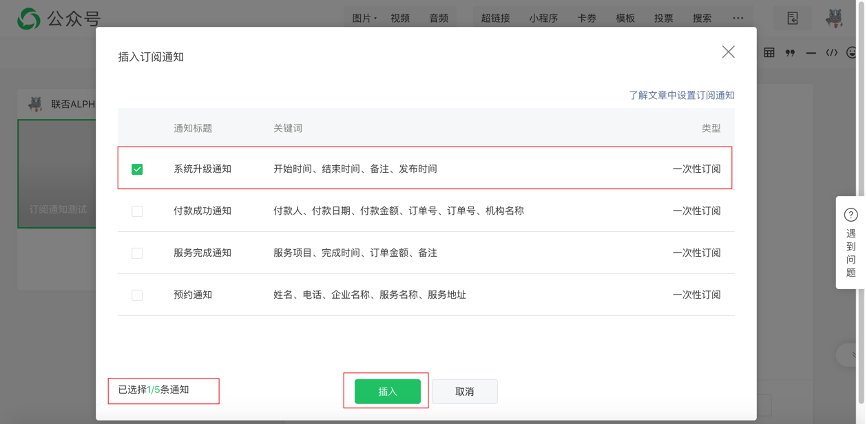
Task: Expand the more options ellipsis menu
Action: [738, 18]
